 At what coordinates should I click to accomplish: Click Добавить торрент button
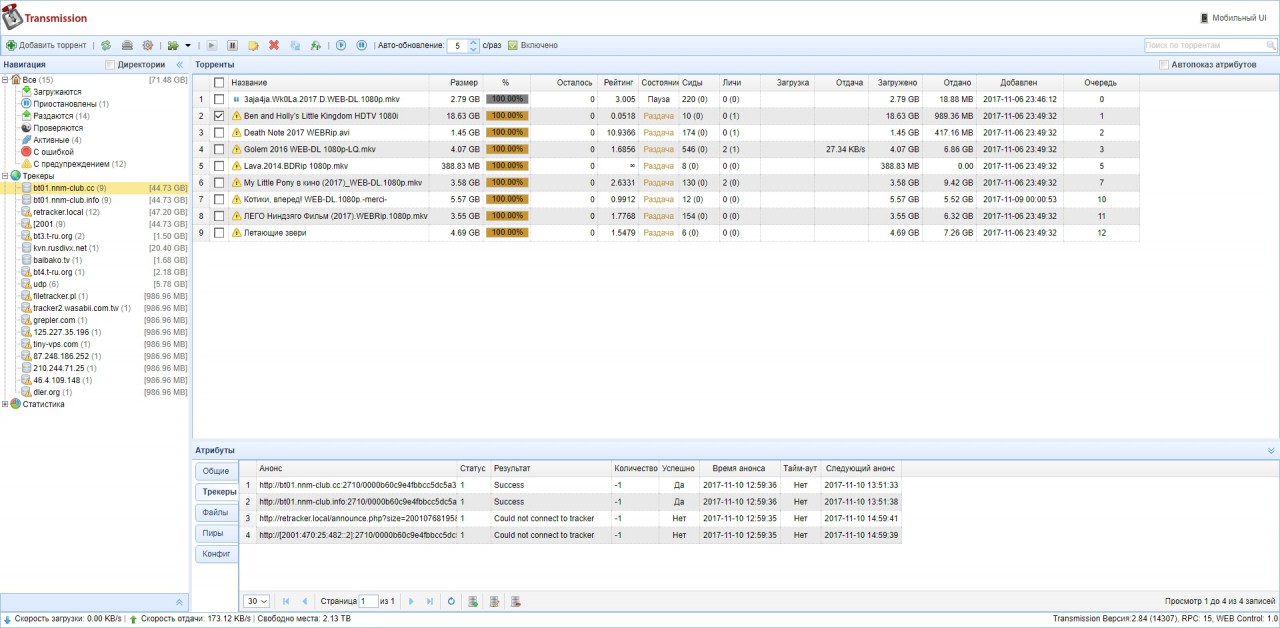[x=46, y=45]
